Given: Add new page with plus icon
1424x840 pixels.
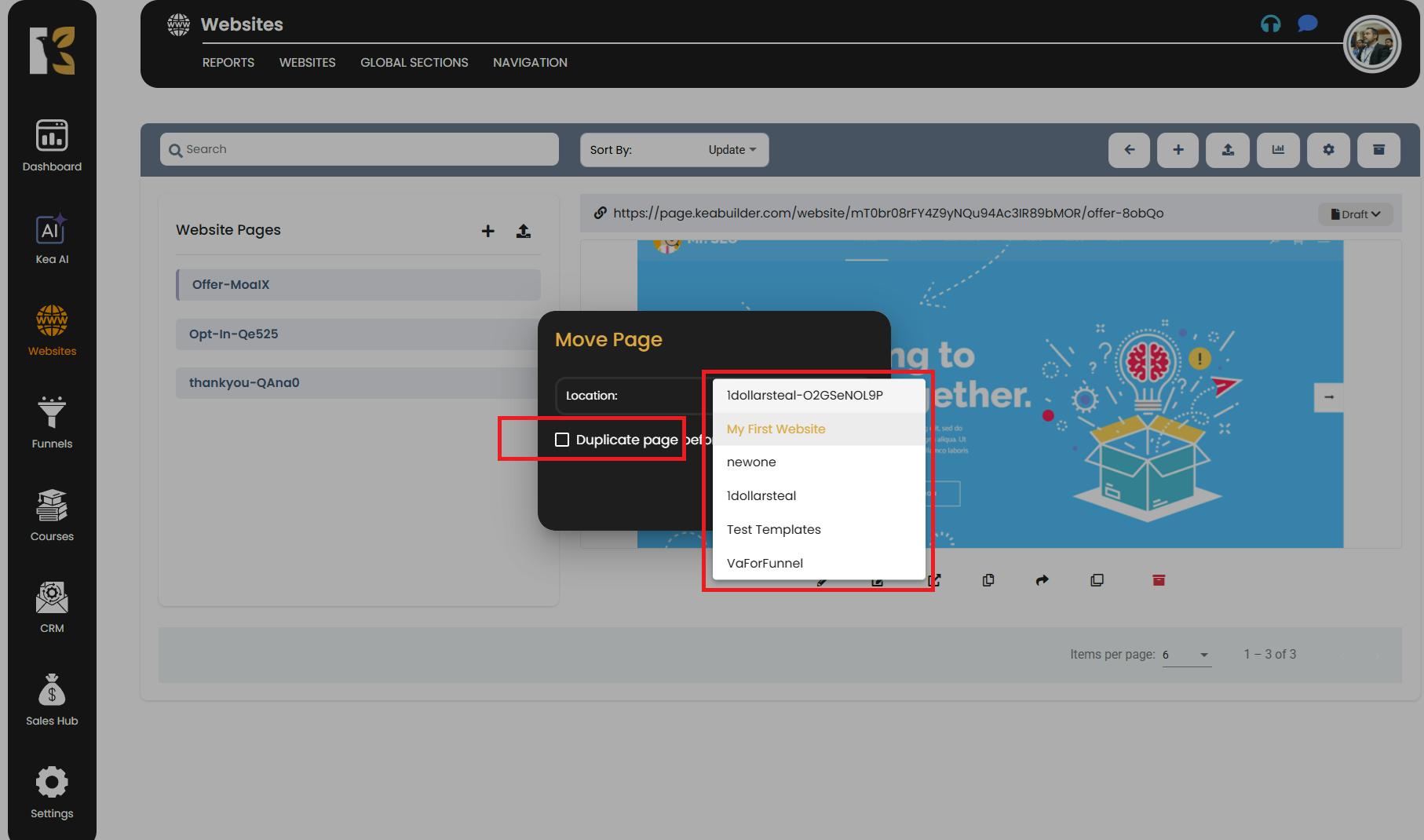Looking at the screenshot, I should point(487,231).
